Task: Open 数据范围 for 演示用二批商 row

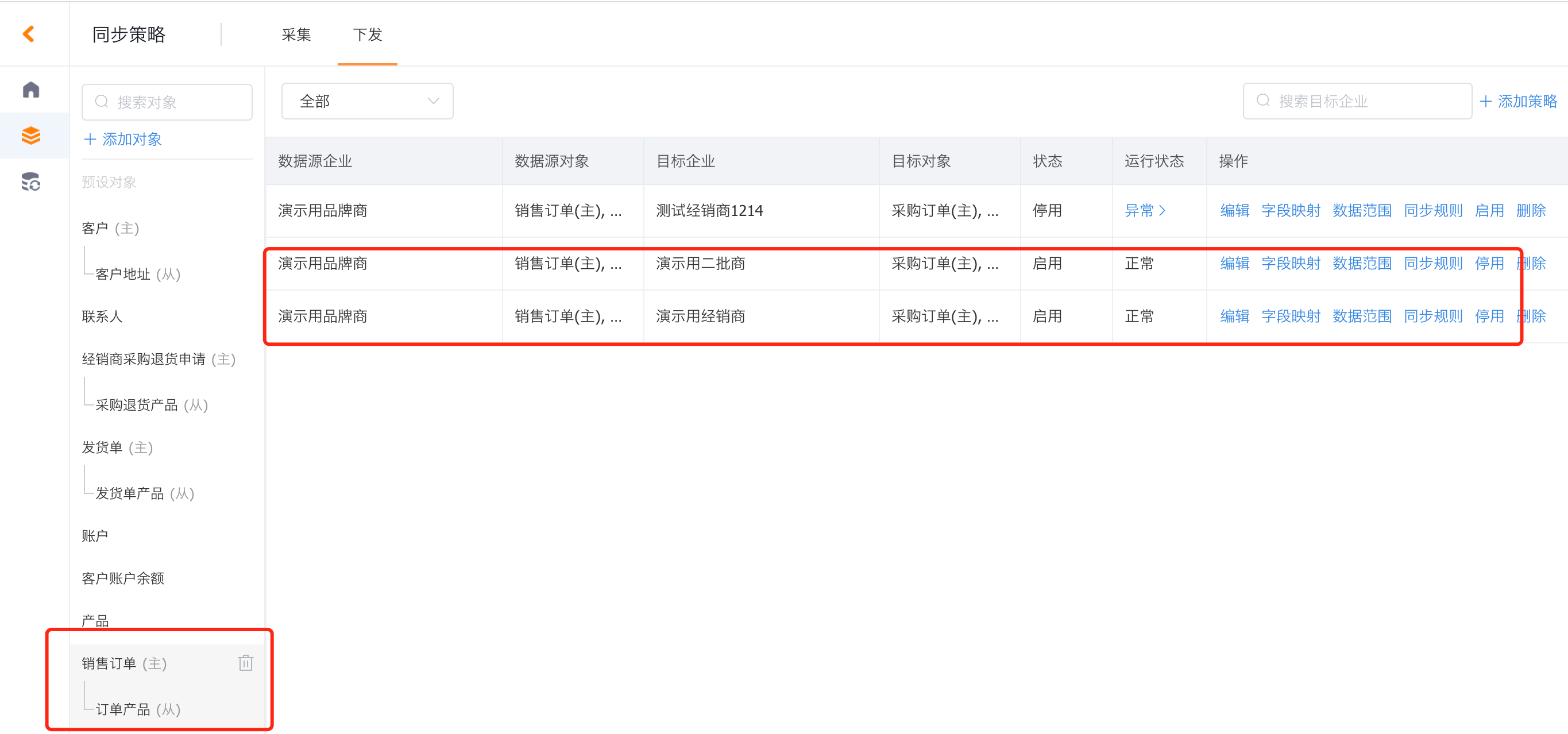Action: [x=1362, y=264]
